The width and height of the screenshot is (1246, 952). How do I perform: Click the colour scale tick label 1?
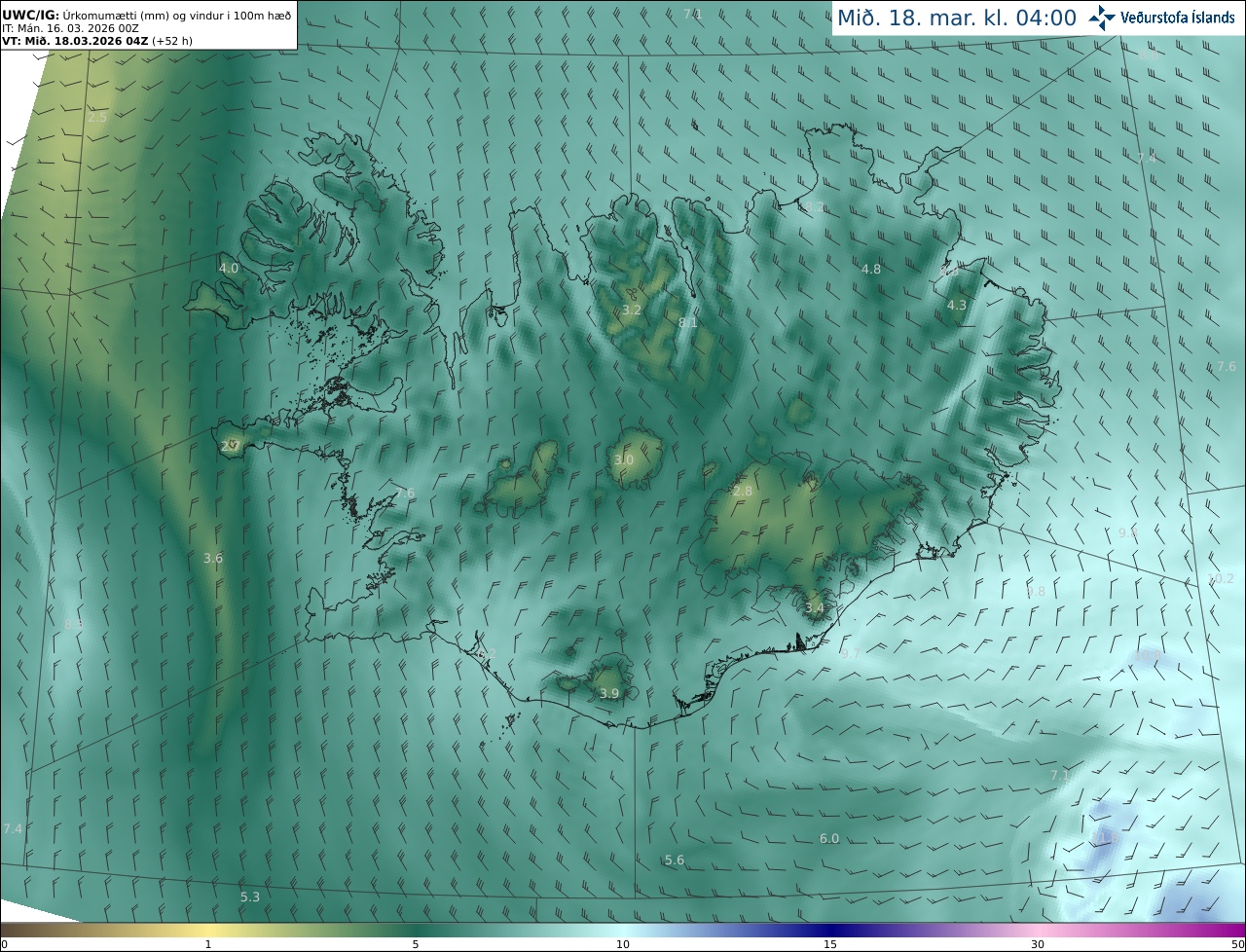tap(208, 944)
